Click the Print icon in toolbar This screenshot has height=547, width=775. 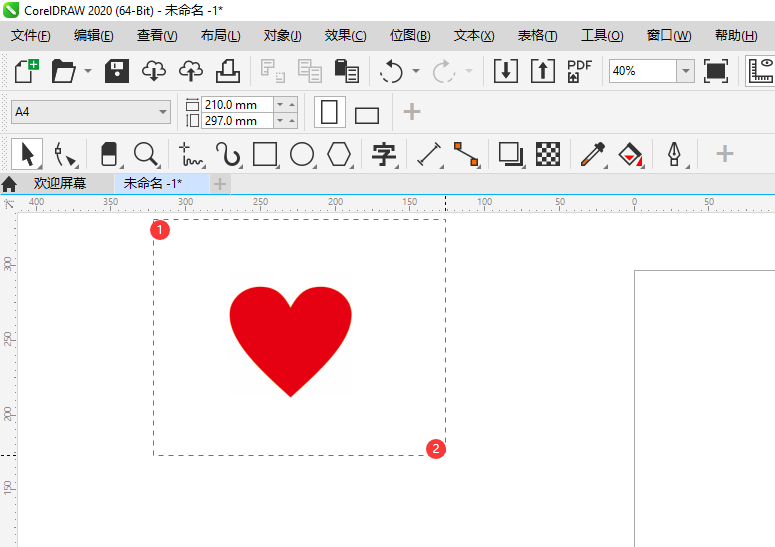[228, 71]
